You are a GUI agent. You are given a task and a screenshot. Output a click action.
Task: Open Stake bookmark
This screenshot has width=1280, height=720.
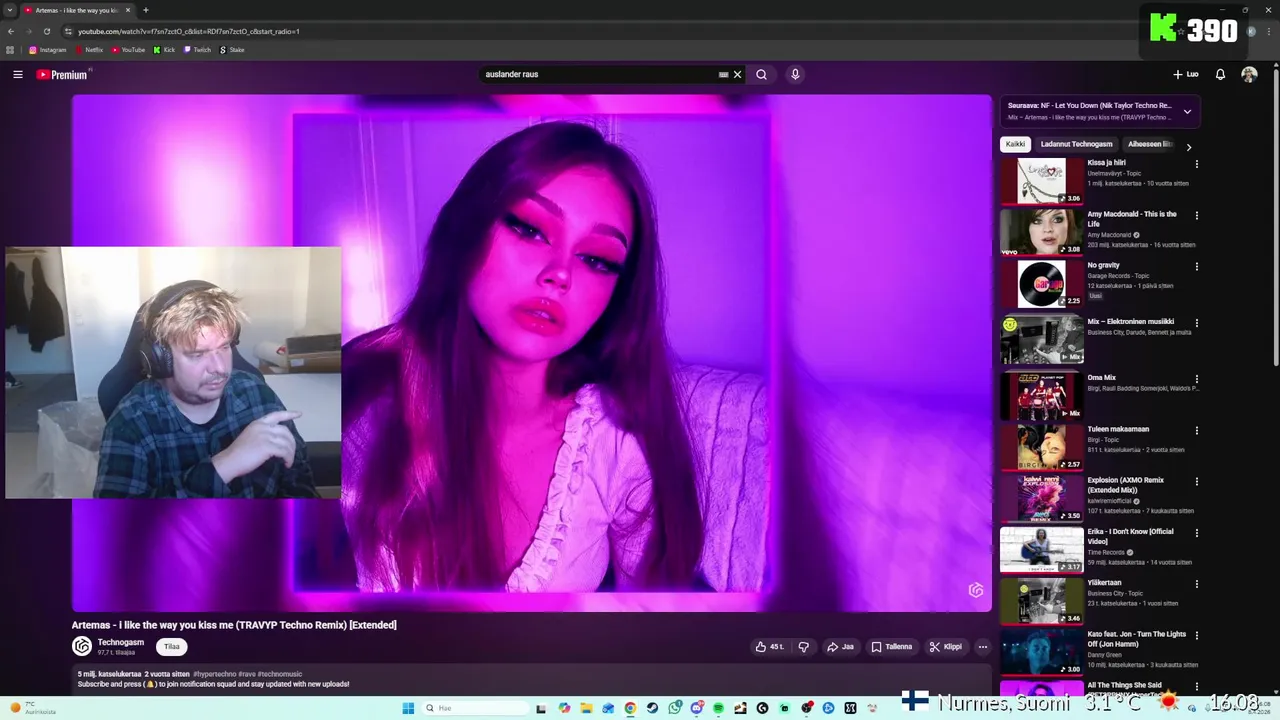tap(232, 49)
